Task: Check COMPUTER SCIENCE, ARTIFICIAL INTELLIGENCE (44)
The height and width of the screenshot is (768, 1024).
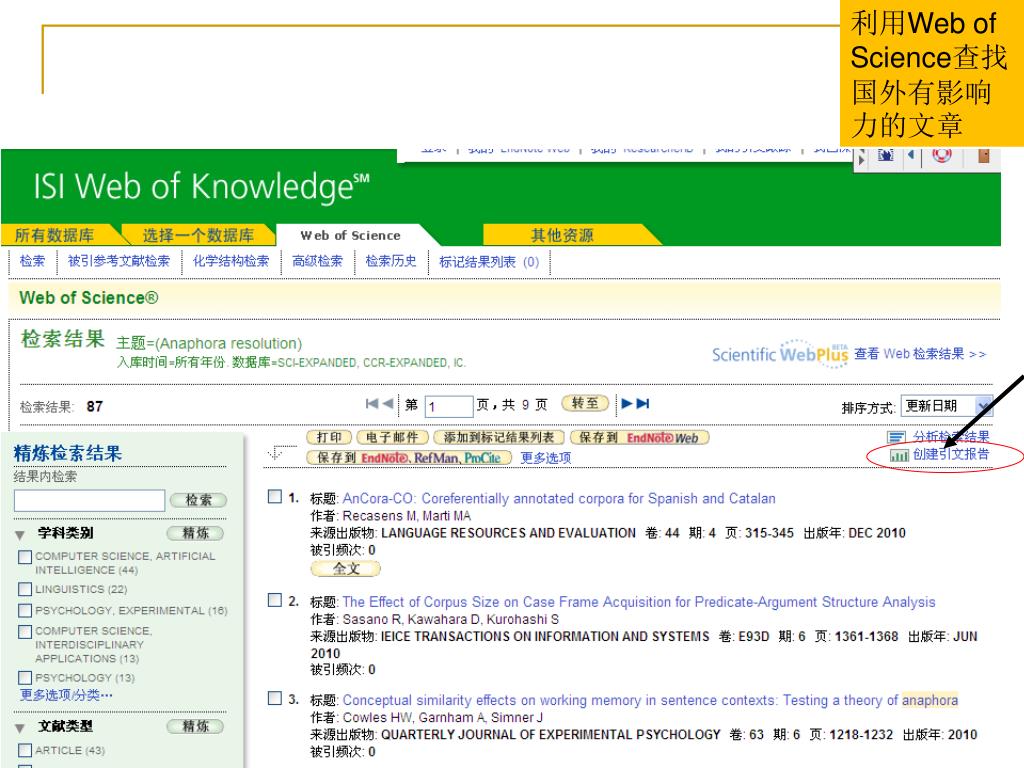Action: pos(25,557)
